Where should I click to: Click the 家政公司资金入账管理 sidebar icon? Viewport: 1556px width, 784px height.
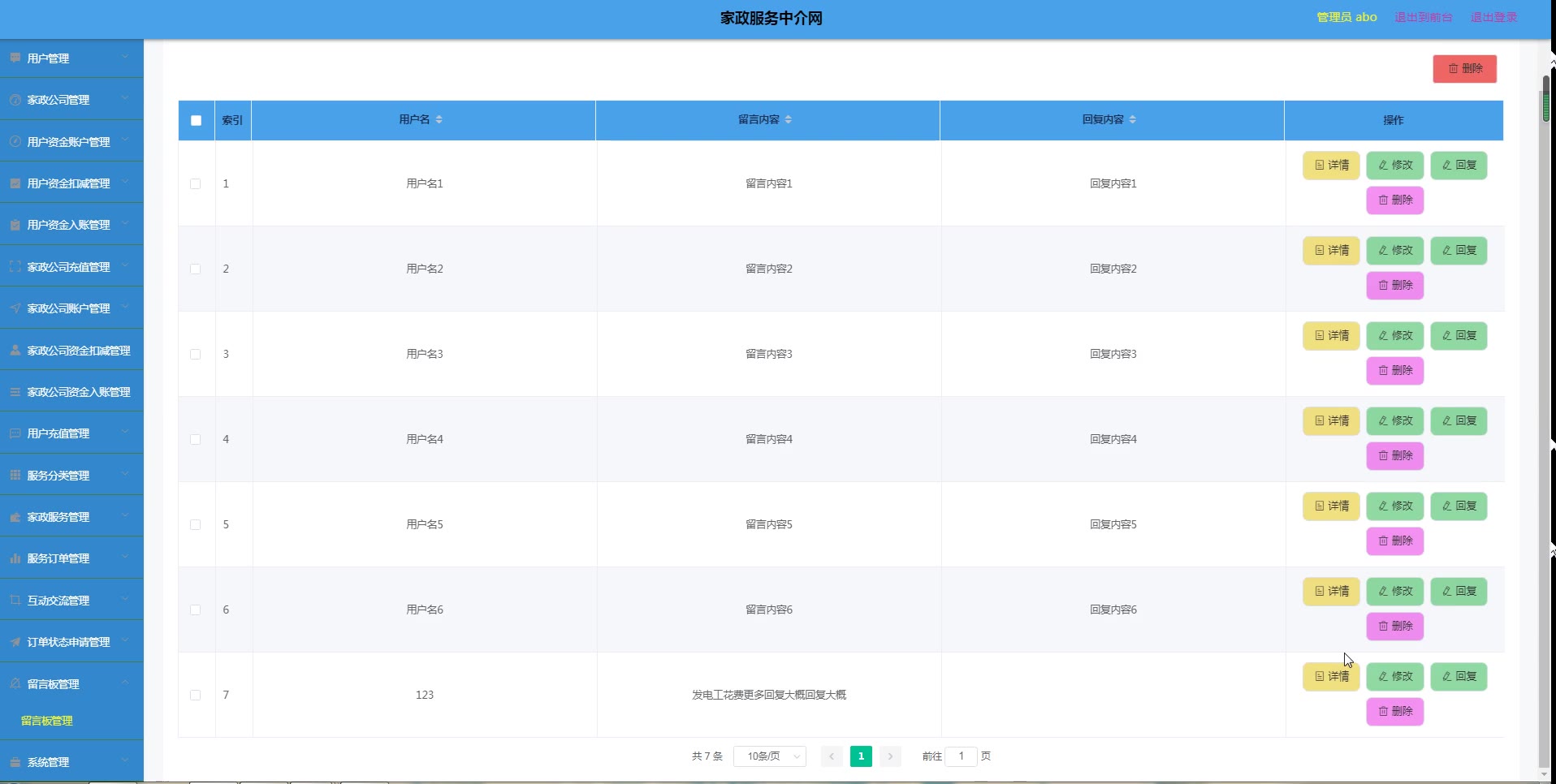15,392
